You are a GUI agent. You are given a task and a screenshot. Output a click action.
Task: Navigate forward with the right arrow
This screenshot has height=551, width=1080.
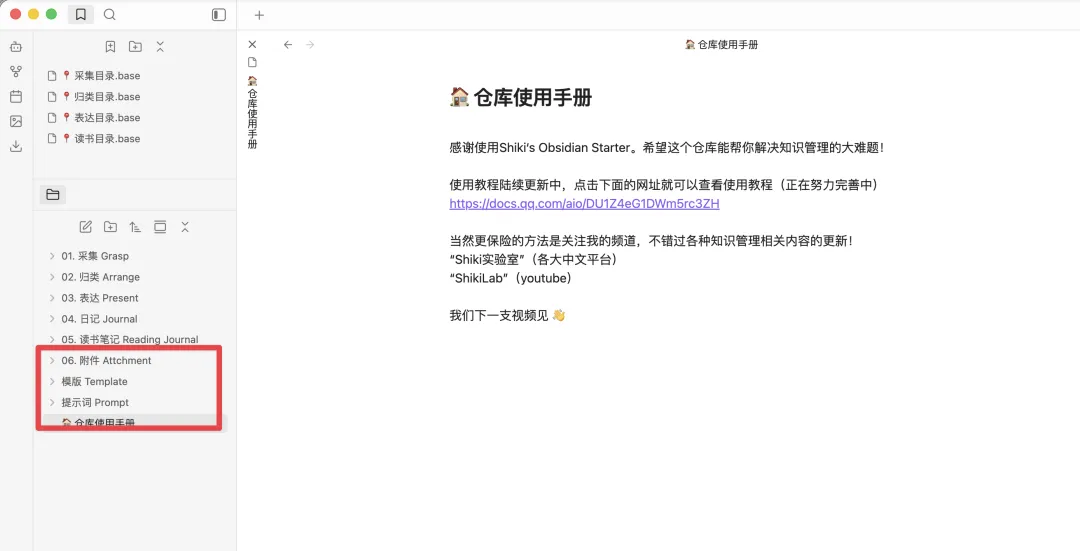tap(310, 45)
